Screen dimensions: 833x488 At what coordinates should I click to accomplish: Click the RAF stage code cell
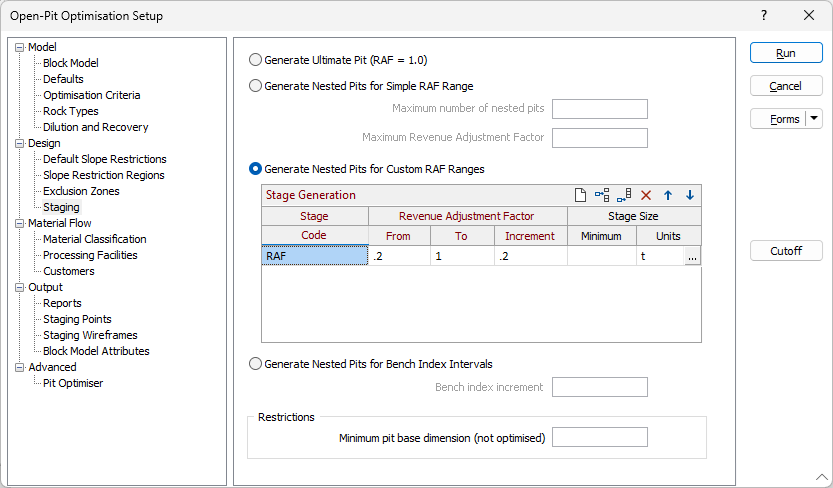click(x=314, y=256)
